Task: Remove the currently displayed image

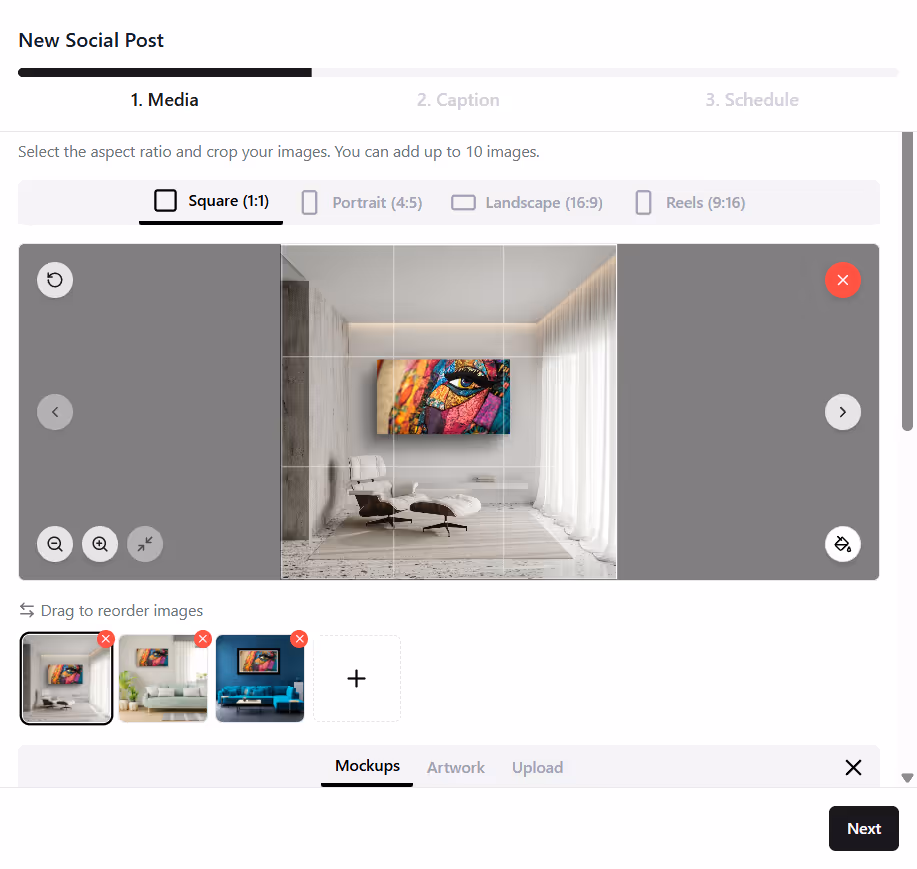Action: (x=842, y=280)
